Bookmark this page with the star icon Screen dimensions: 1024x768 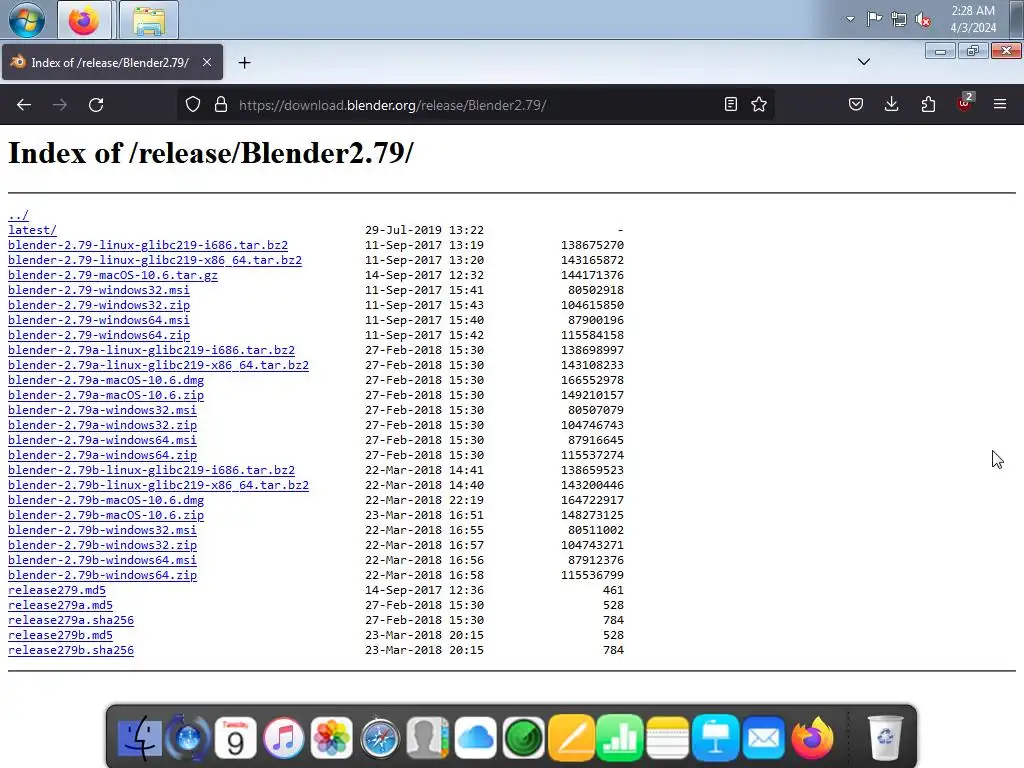click(759, 104)
